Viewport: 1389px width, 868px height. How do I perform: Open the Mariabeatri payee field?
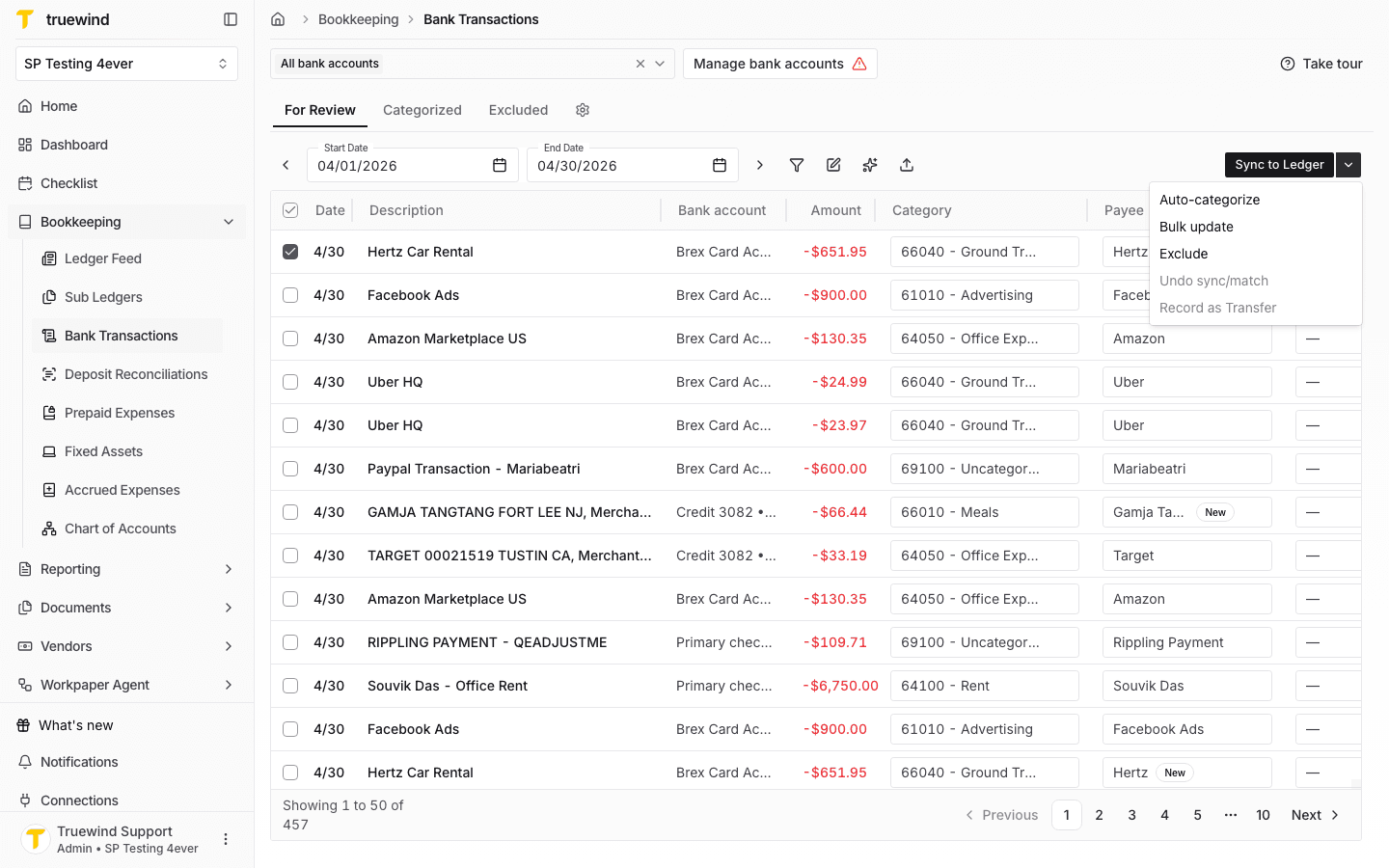(x=1187, y=469)
